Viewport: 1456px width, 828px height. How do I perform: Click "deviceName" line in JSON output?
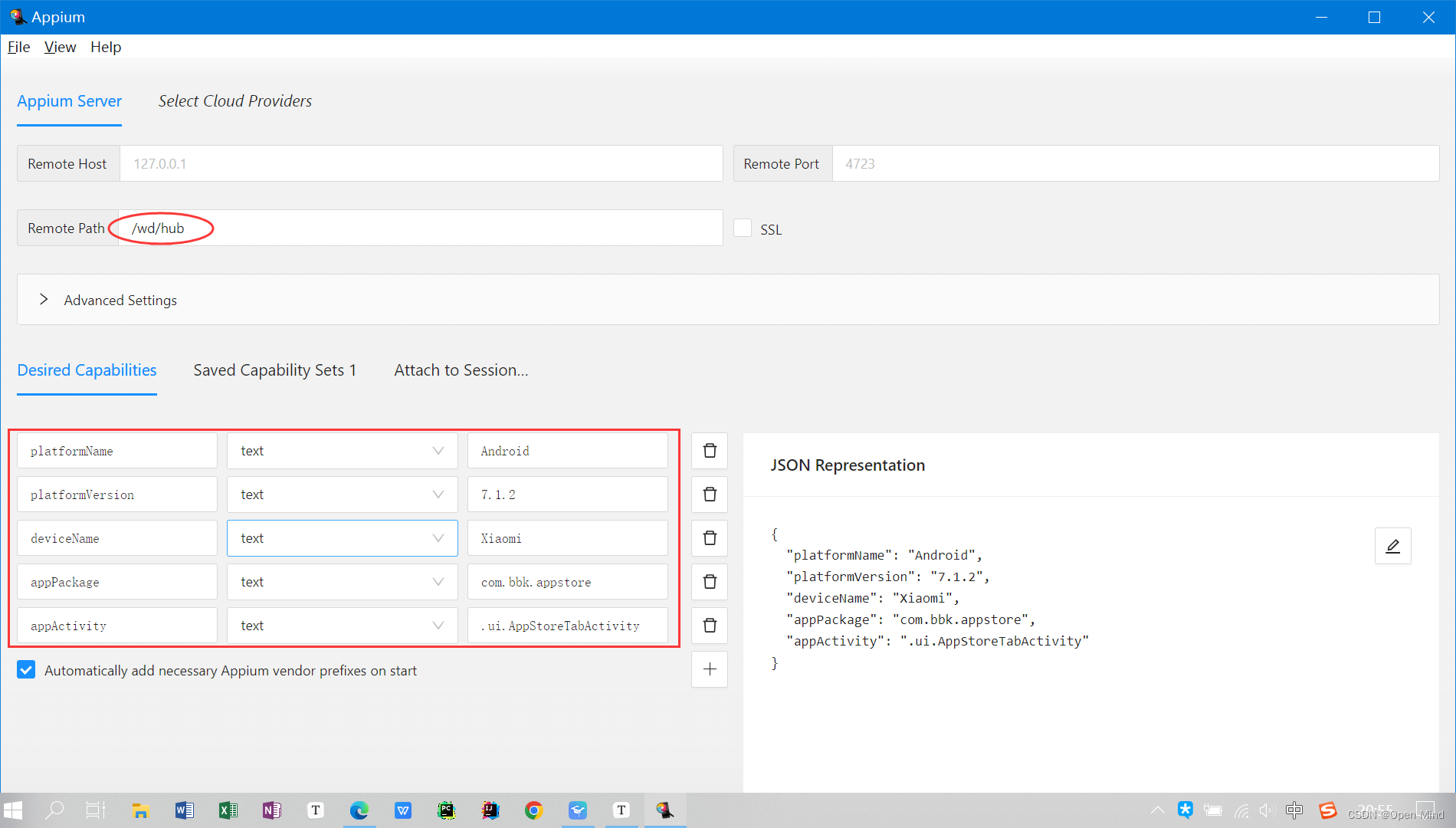873,598
